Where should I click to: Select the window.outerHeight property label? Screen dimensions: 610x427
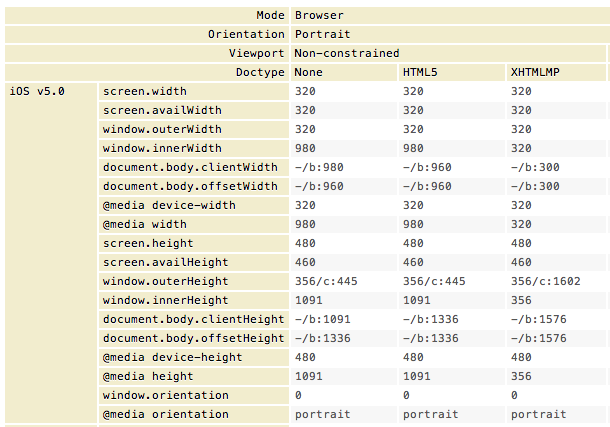click(x=163, y=281)
